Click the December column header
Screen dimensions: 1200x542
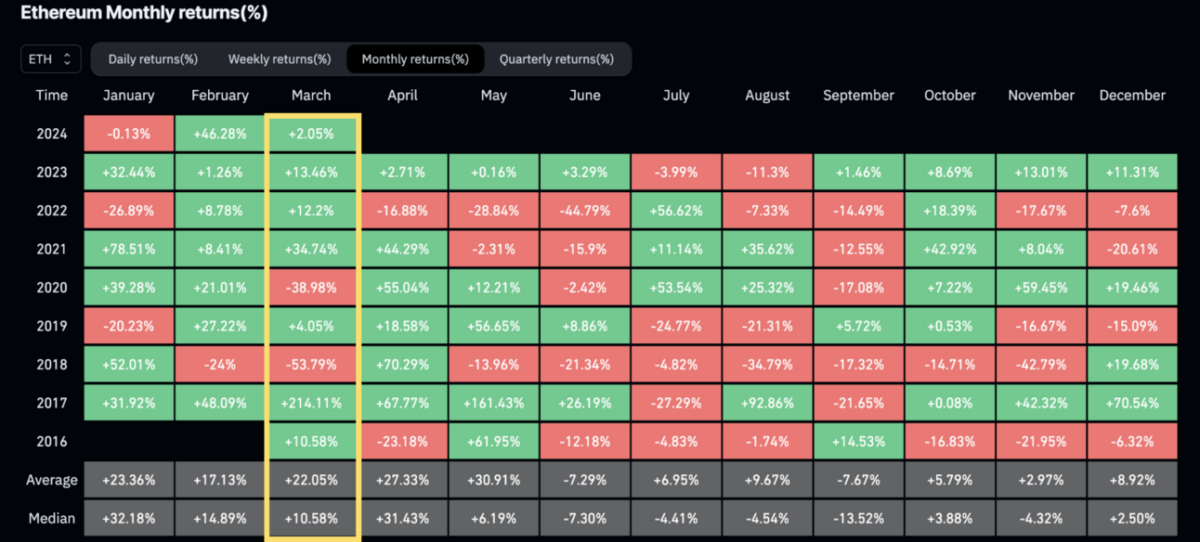[x=1132, y=96]
